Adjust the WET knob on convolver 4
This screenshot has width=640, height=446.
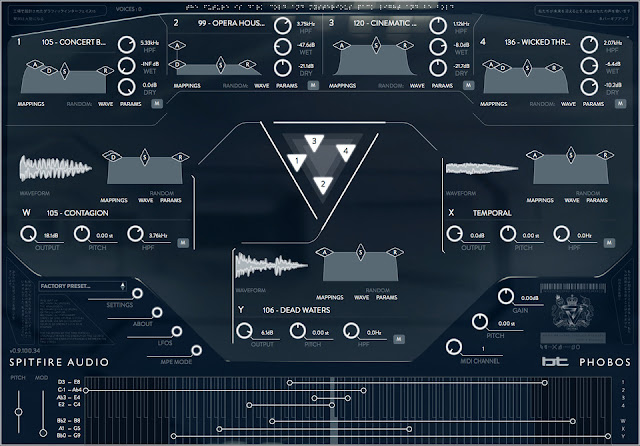tap(589, 66)
